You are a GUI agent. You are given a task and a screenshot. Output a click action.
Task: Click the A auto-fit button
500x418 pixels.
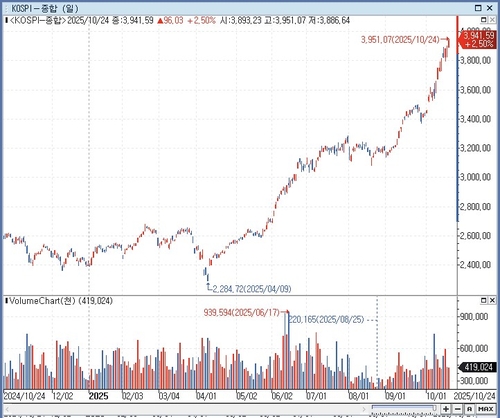coord(469,409)
